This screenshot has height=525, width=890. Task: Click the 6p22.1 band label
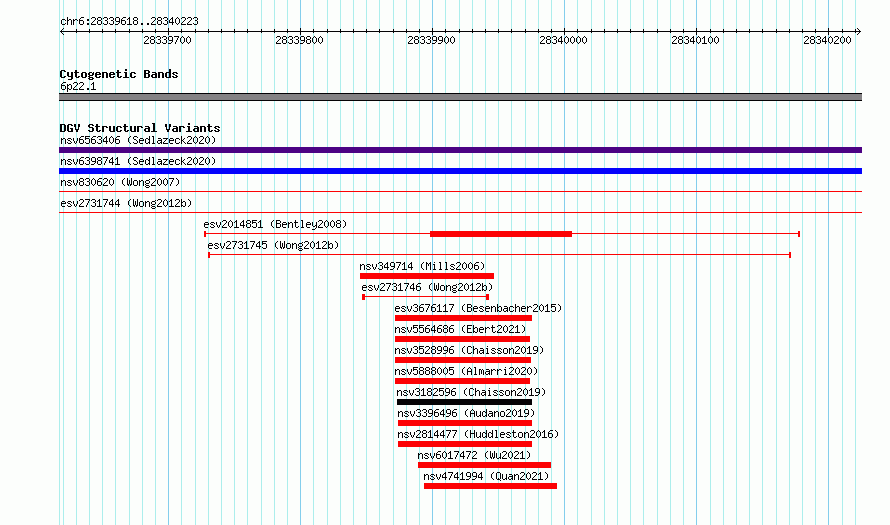[78, 86]
